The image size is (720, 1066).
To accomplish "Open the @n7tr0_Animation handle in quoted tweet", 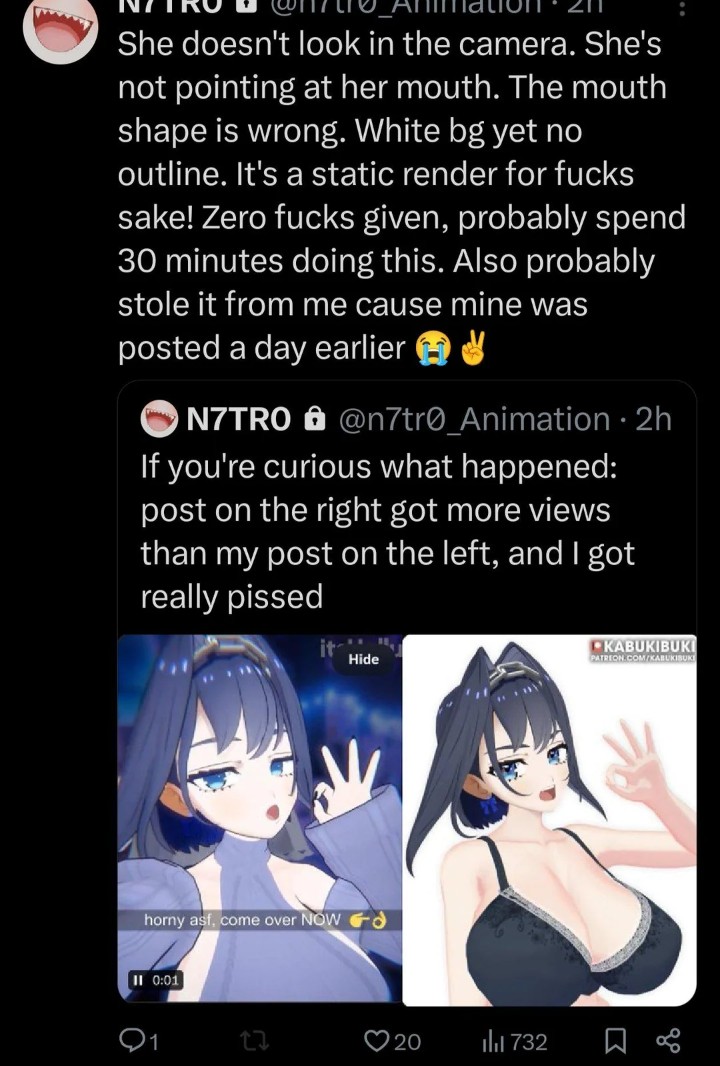I will click(474, 419).
